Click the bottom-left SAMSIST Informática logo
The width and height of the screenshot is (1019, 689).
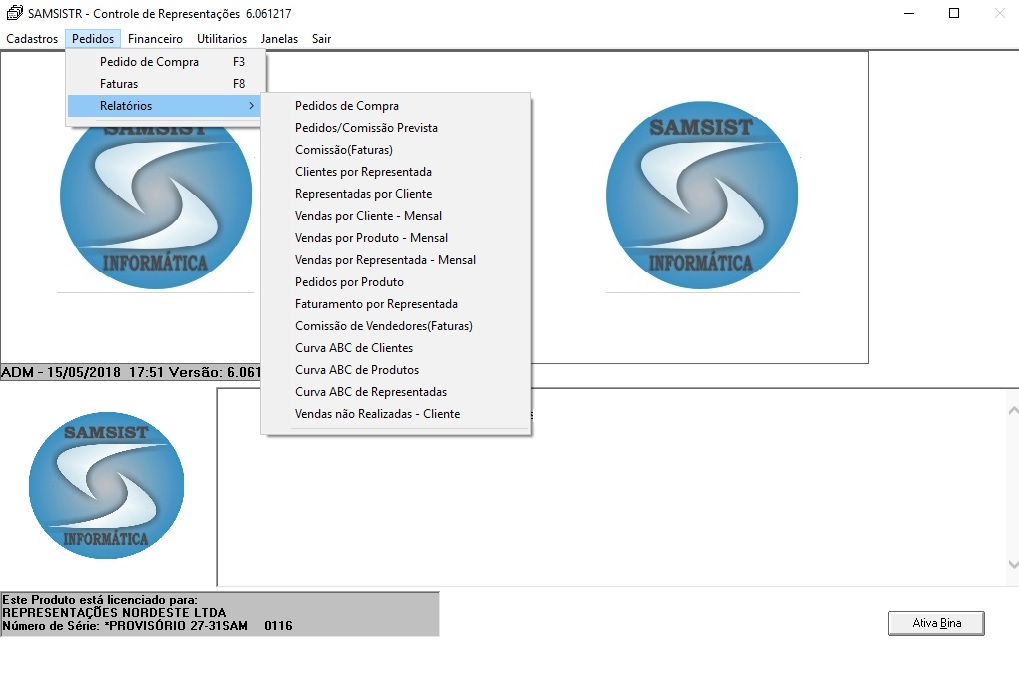click(x=107, y=486)
